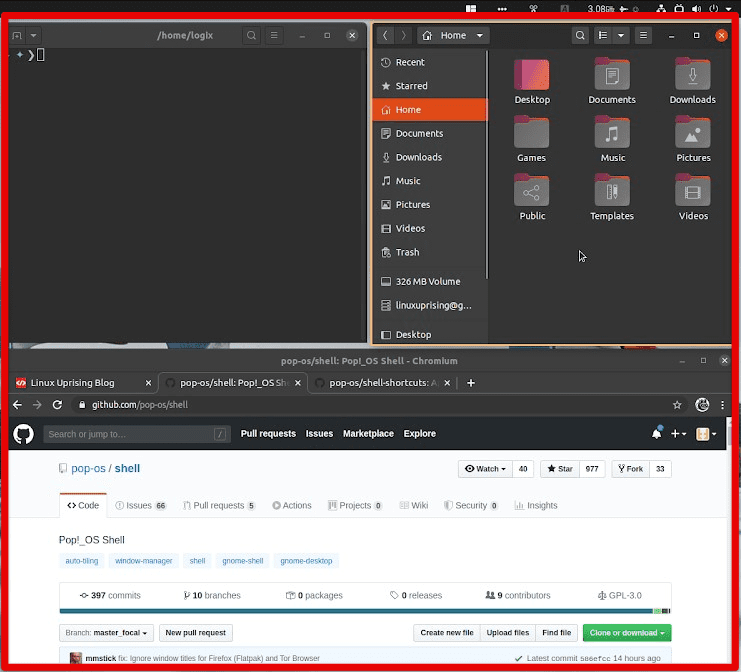This screenshot has width=741, height=672.
Task: Open GitHub notifications bell
Action: pos(657,434)
